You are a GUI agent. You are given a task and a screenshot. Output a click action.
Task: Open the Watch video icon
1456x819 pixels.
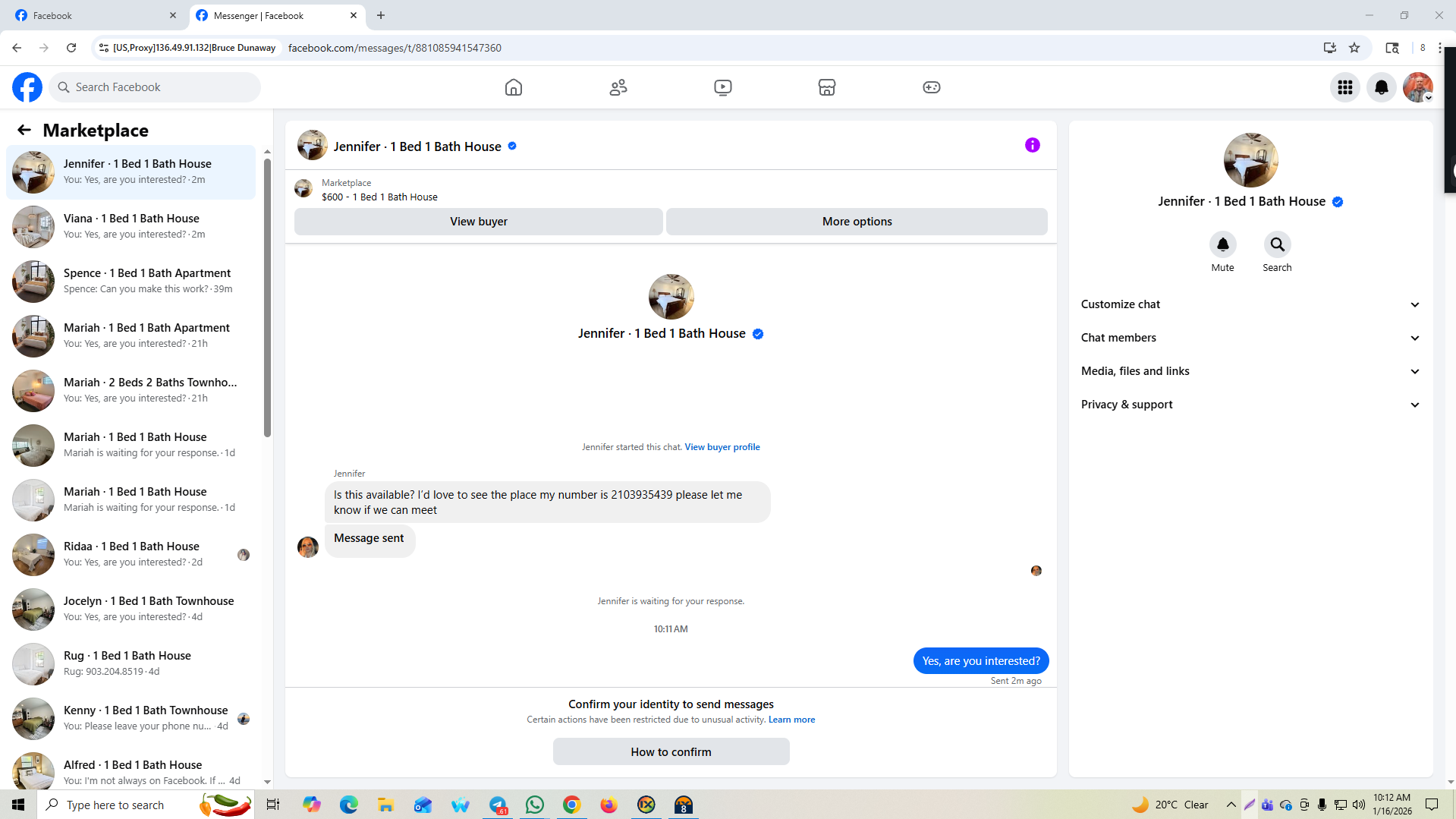723,87
